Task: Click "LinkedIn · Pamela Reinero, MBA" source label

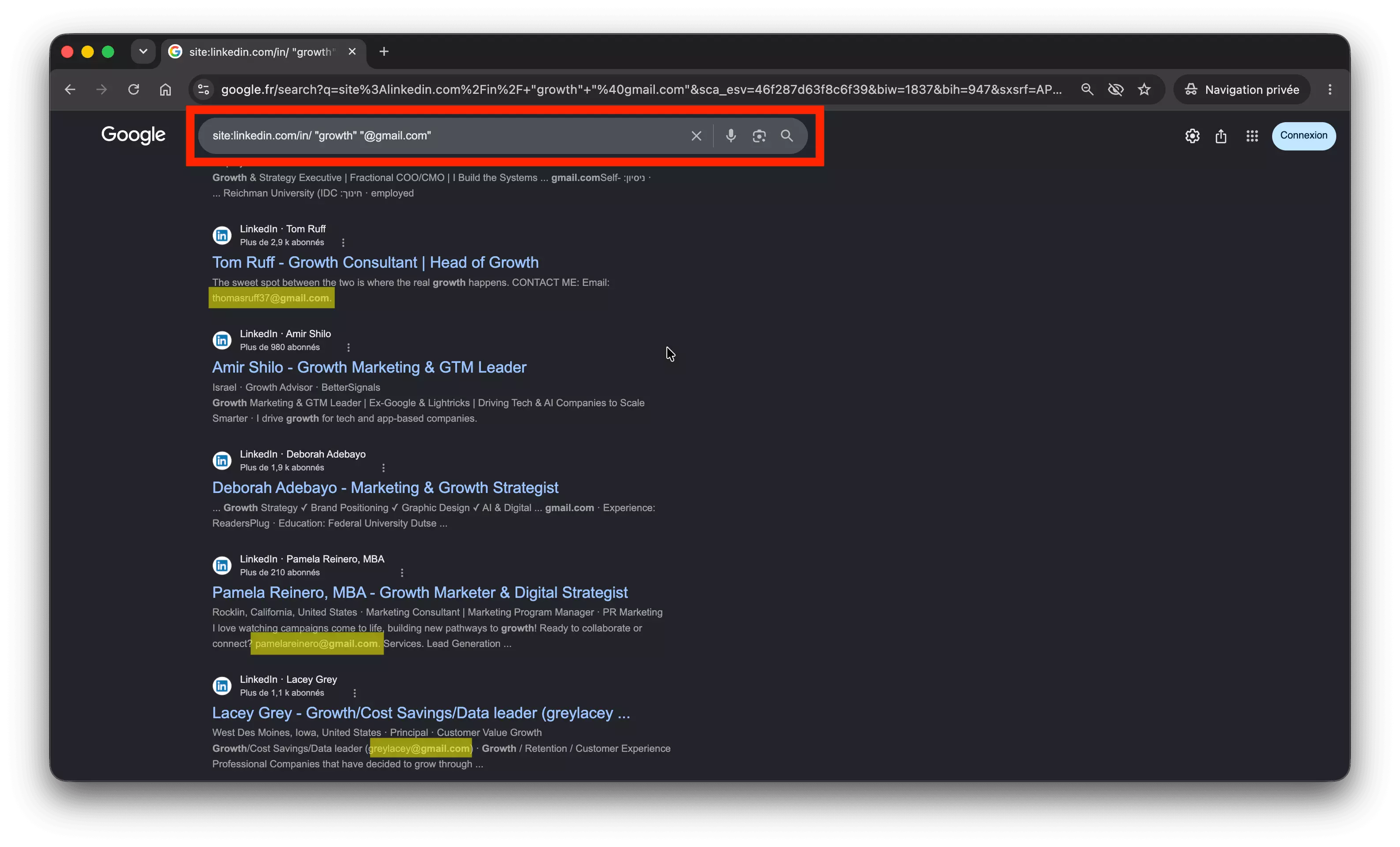Action: [x=312, y=559]
